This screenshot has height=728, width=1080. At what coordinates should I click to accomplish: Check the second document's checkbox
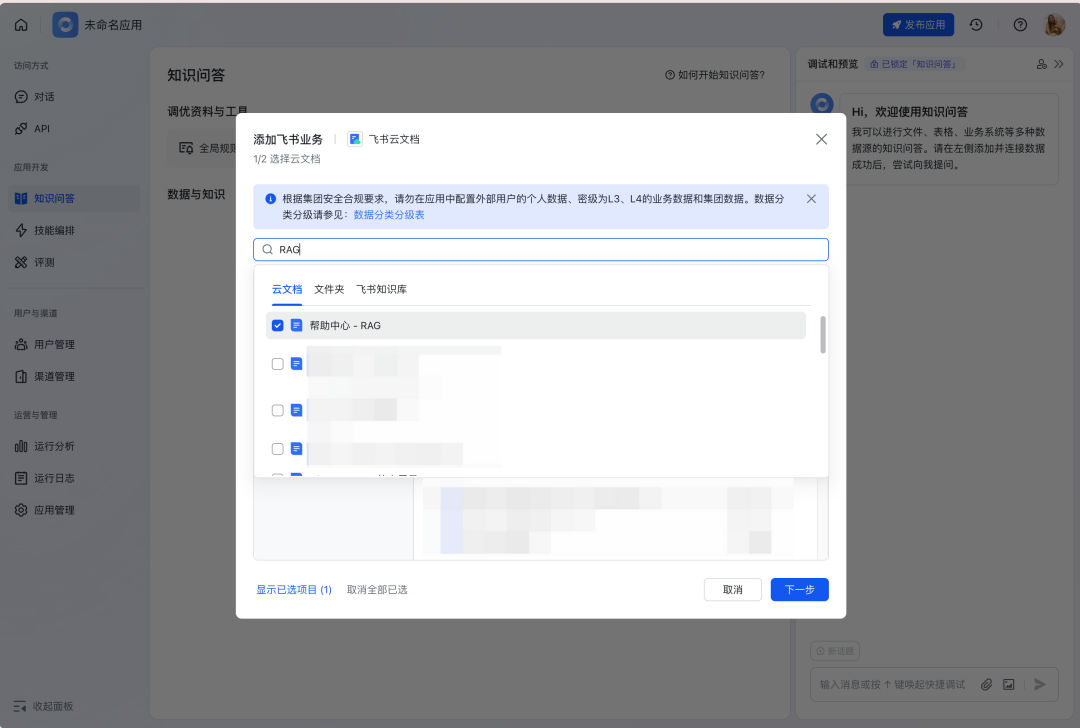tap(278, 364)
